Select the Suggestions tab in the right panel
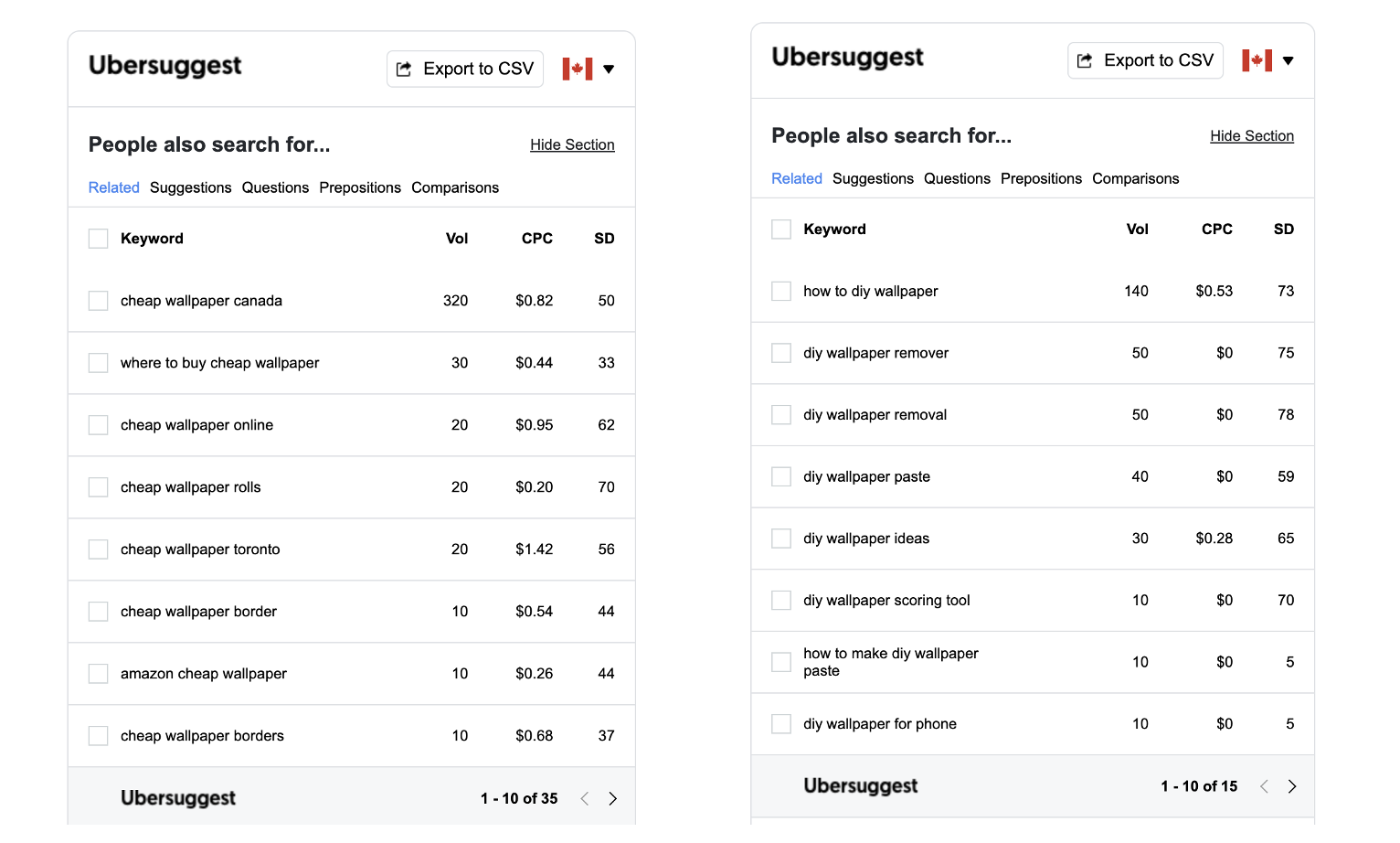The image size is (1400, 843). pos(873,178)
